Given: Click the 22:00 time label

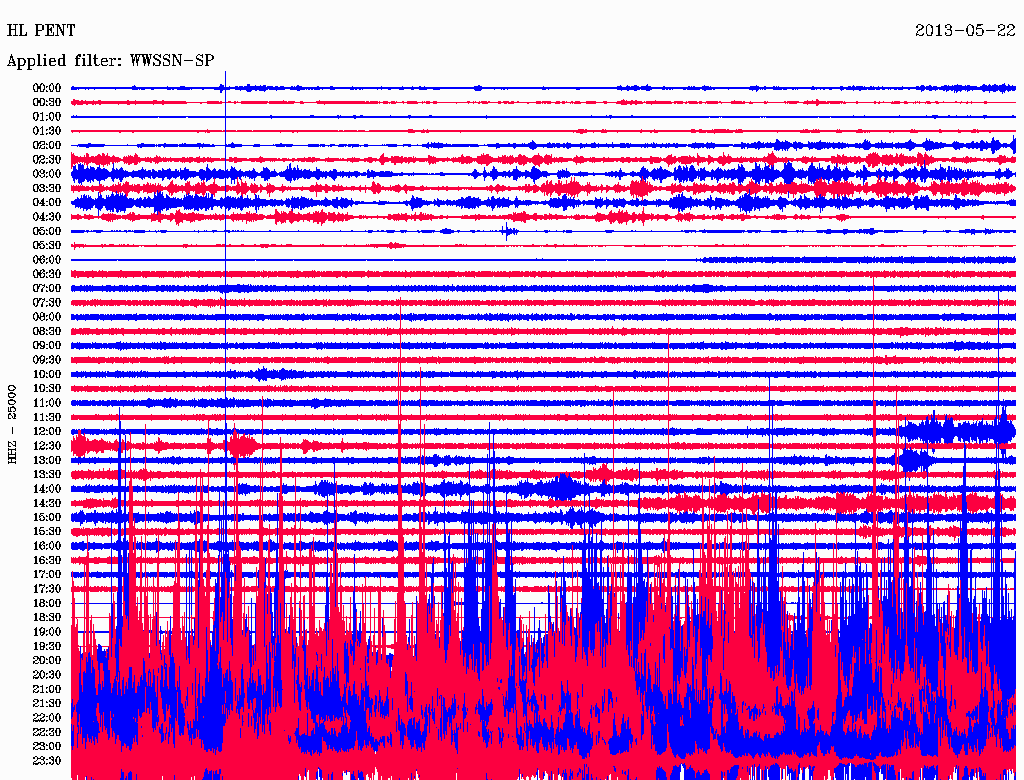Looking at the screenshot, I should point(47,717).
